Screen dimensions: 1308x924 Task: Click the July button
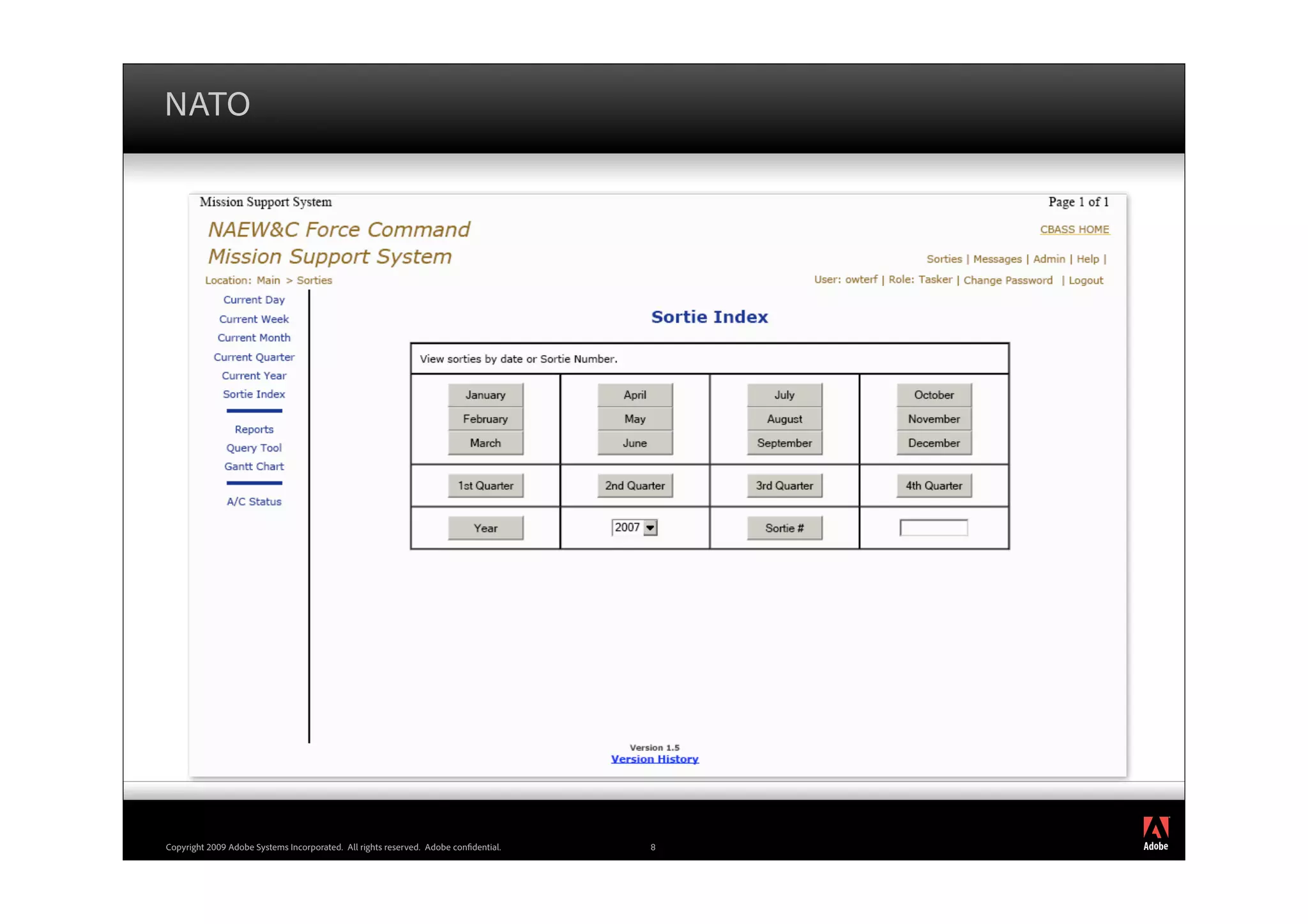pos(784,395)
